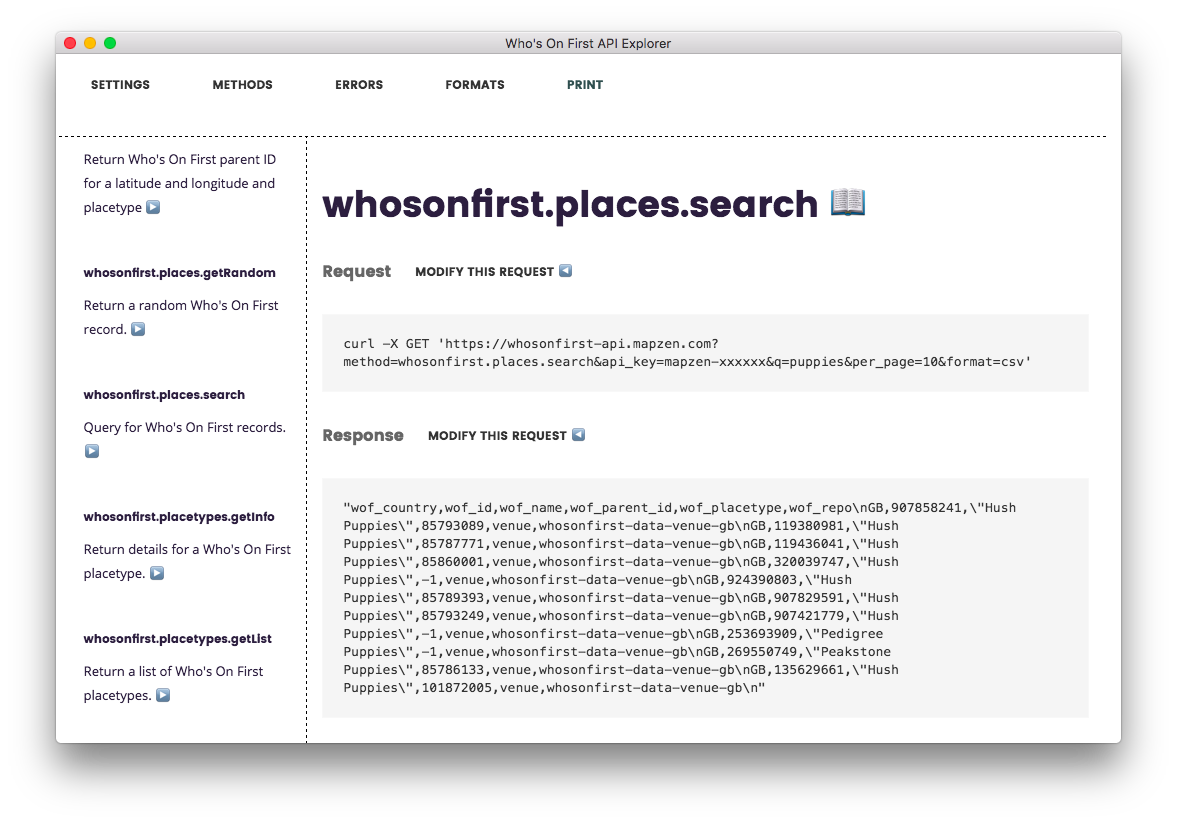The image size is (1177, 823).
Task: Click the CSV response code block
Action: tap(705, 598)
